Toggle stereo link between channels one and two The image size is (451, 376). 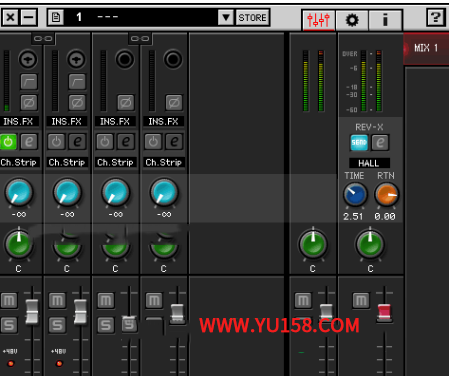pyautogui.click(x=43, y=39)
